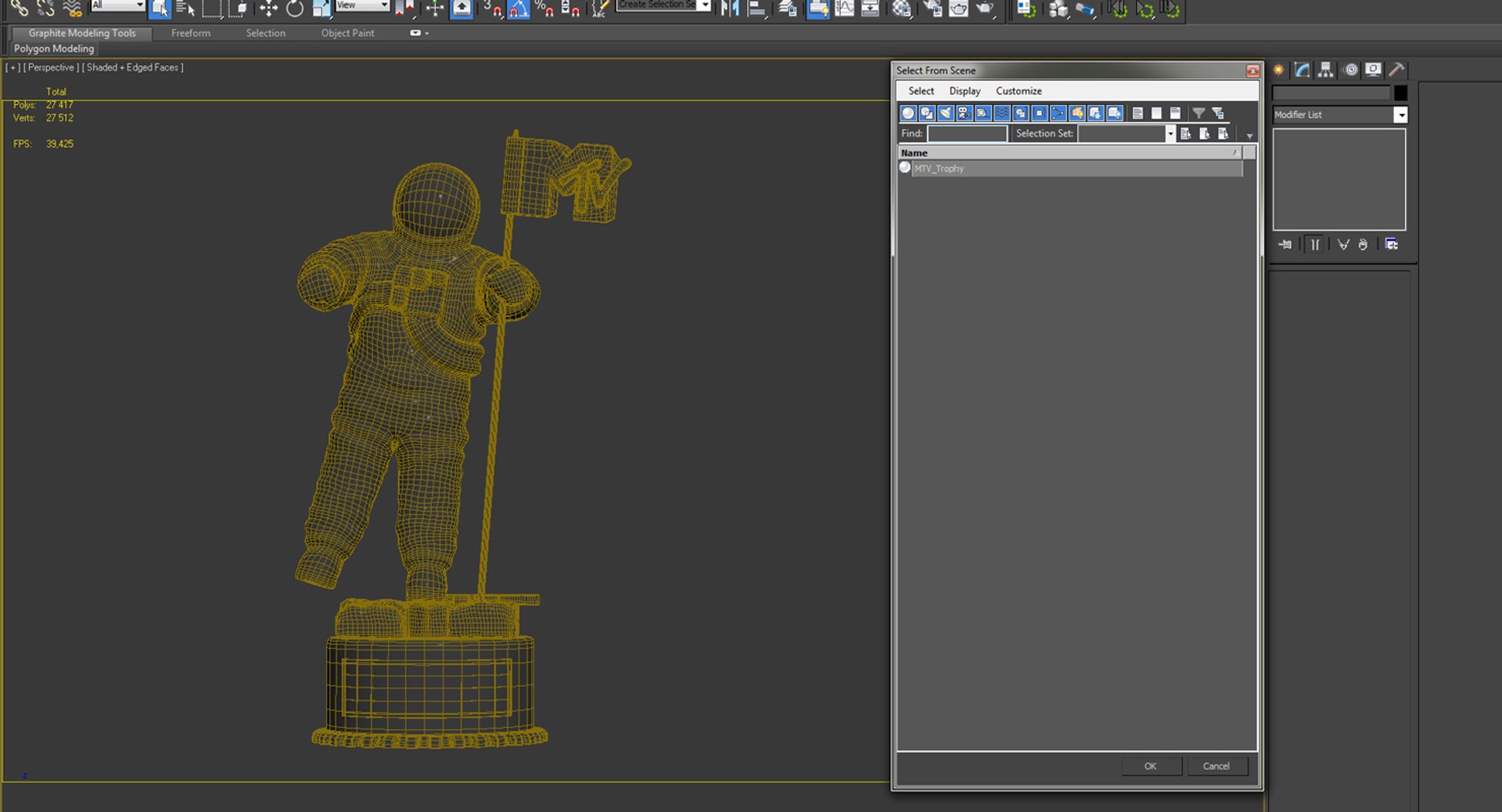Select the Move transform tool
Viewport: 1502px width, 812px height.
(x=268, y=9)
